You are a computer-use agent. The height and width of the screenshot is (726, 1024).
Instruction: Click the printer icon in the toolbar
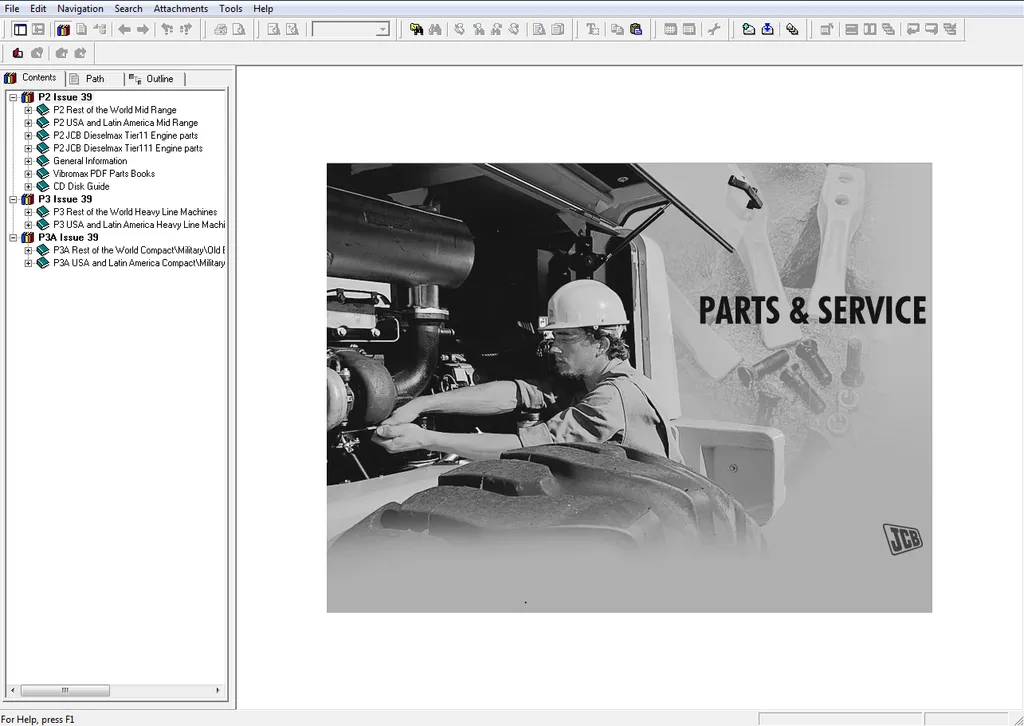click(x=221, y=29)
